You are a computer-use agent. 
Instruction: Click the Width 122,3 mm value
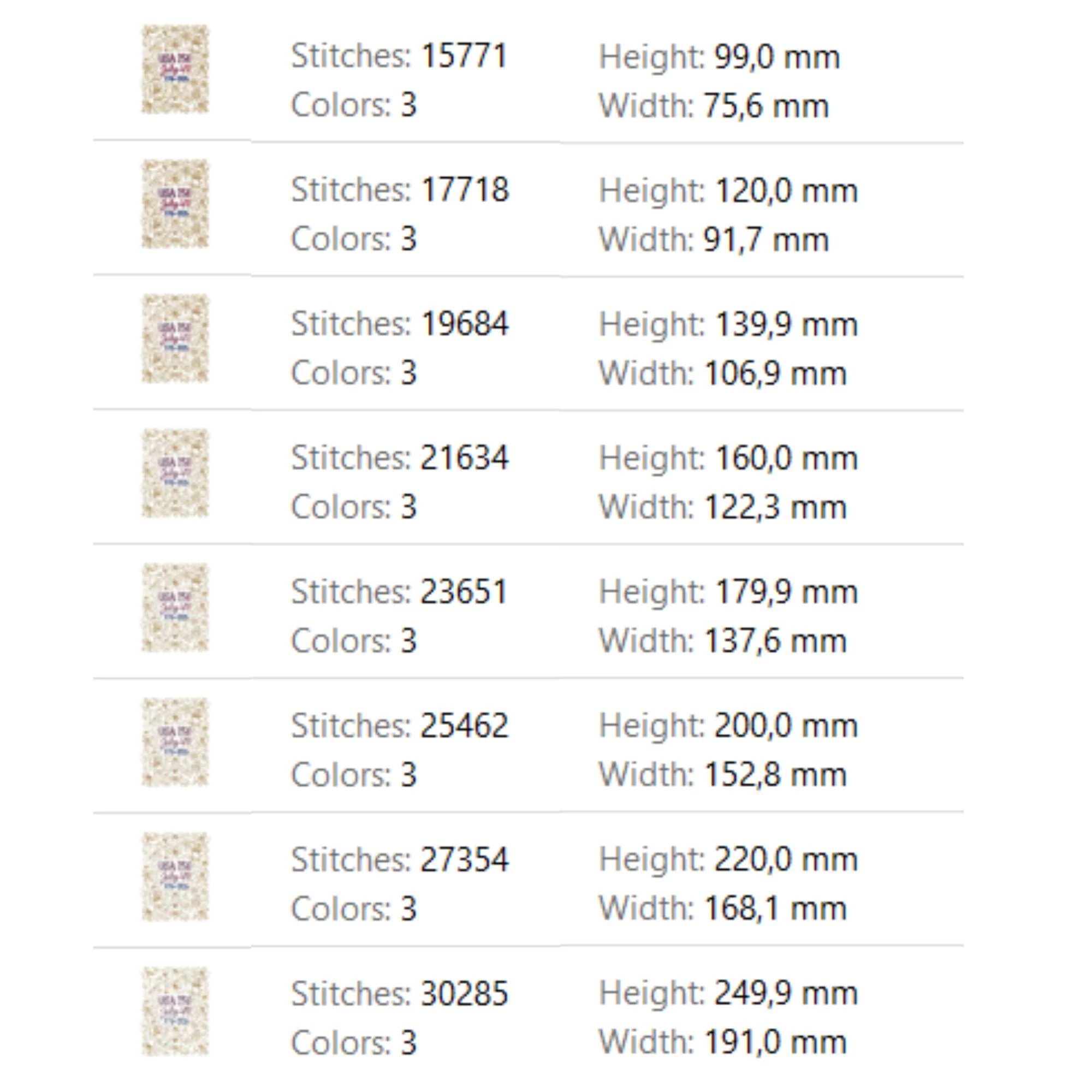click(722, 507)
